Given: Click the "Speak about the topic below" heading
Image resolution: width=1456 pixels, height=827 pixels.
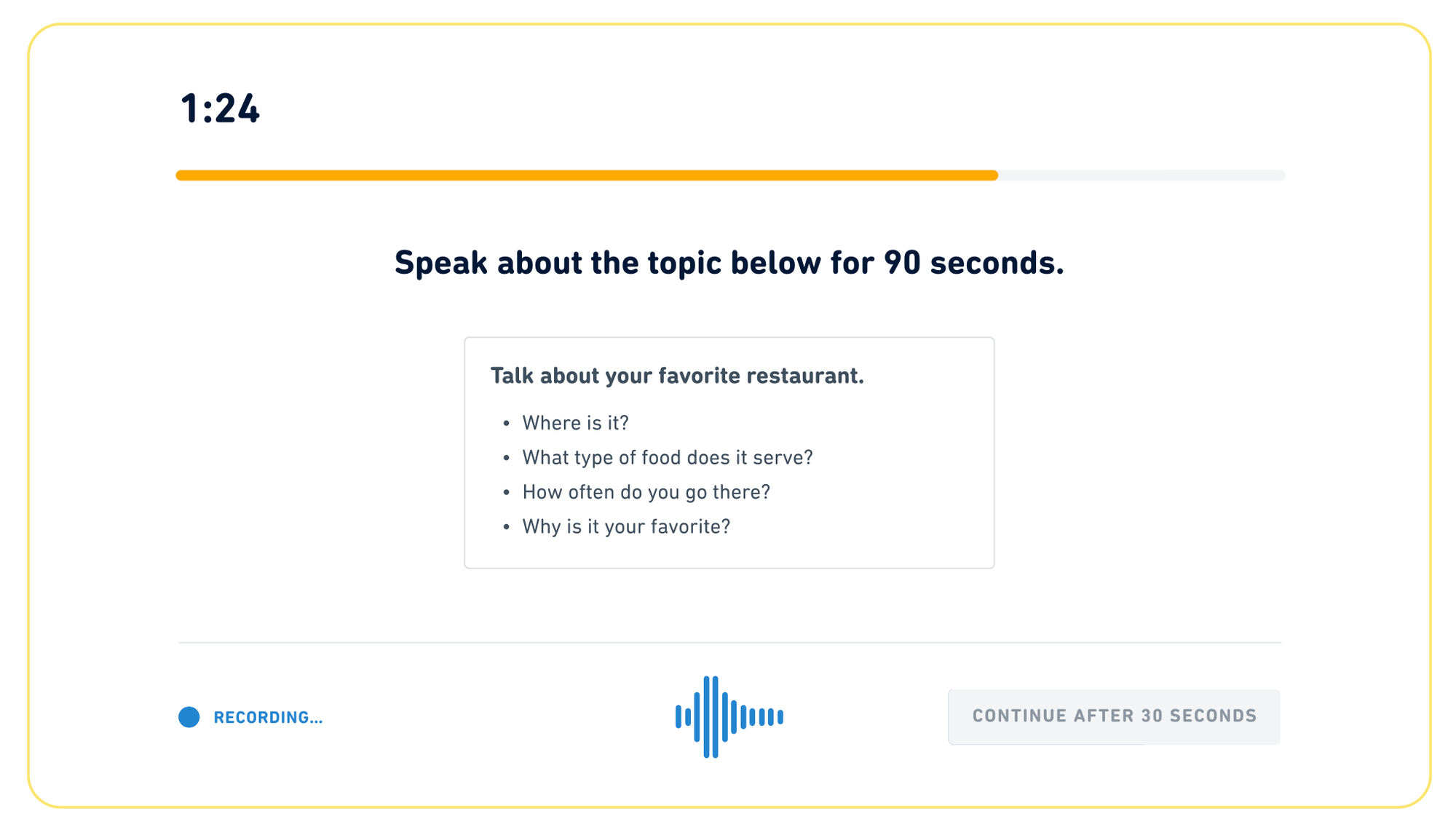Looking at the screenshot, I should tap(729, 263).
